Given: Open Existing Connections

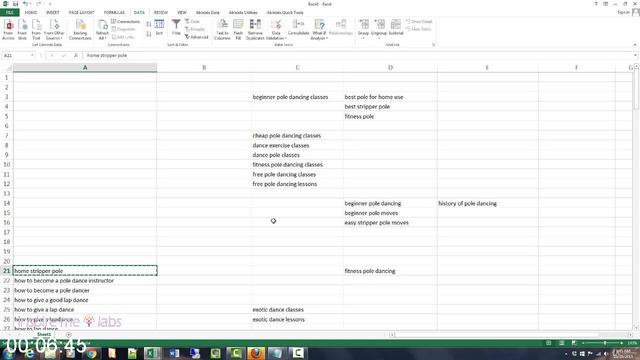Looking at the screenshot, I should tap(80, 30).
